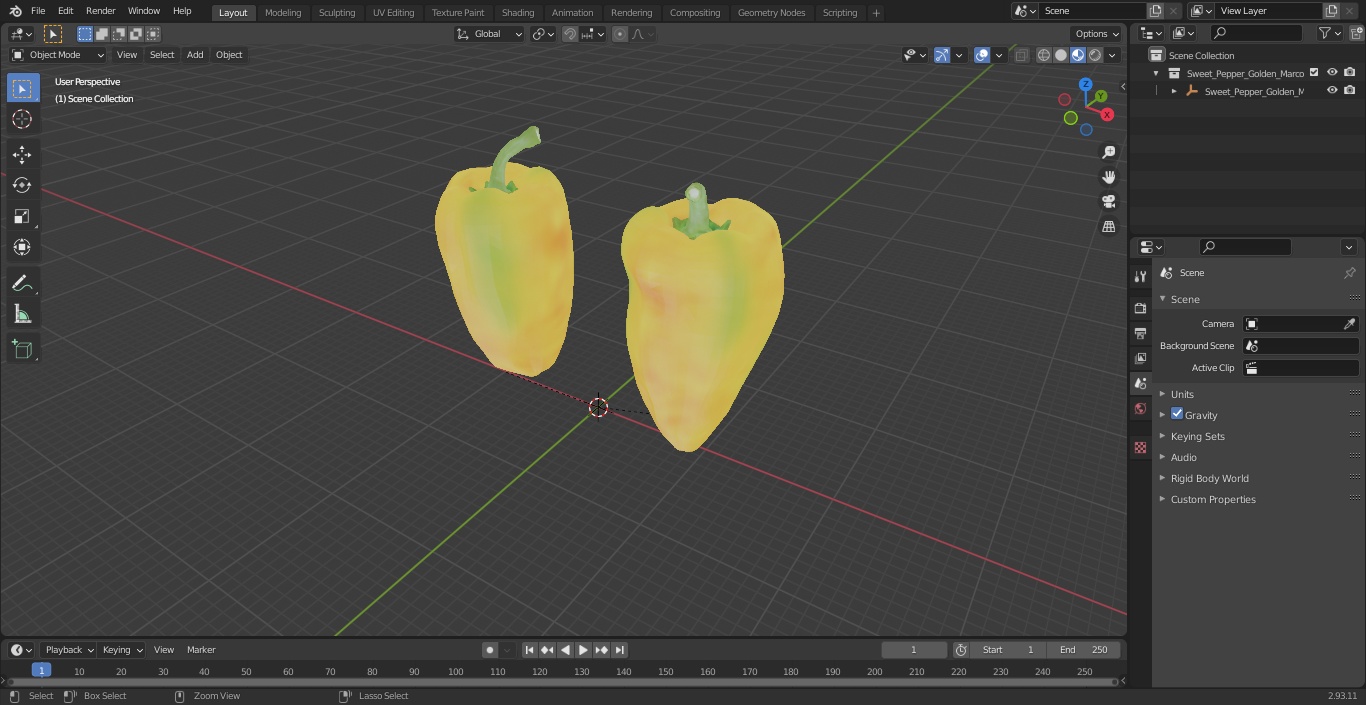This screenshot has height=705, width=1366.
Task: Toggle the Gravity checkbox
Action: point(1177,414)
